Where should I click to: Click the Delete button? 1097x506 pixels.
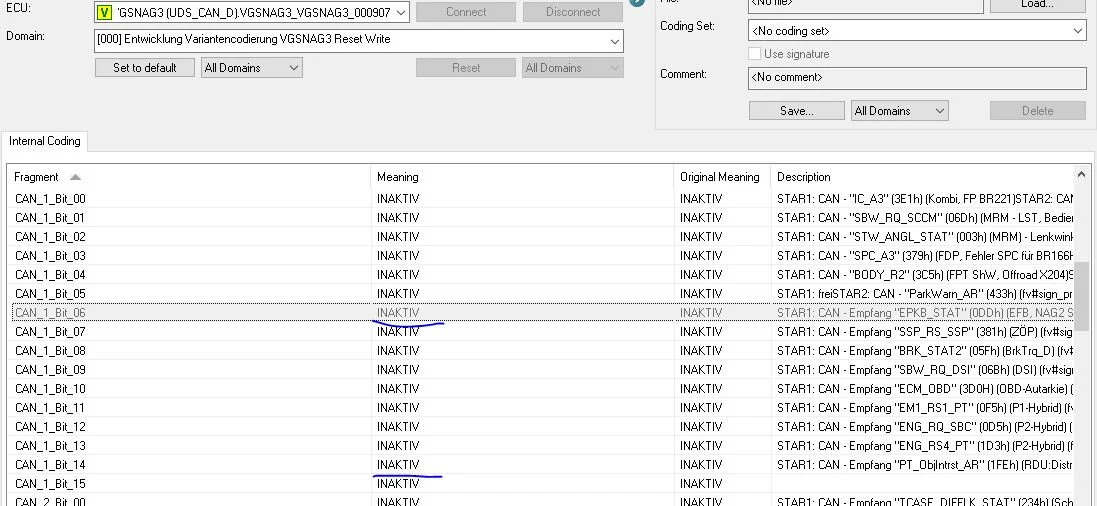tap(1037, 111)
